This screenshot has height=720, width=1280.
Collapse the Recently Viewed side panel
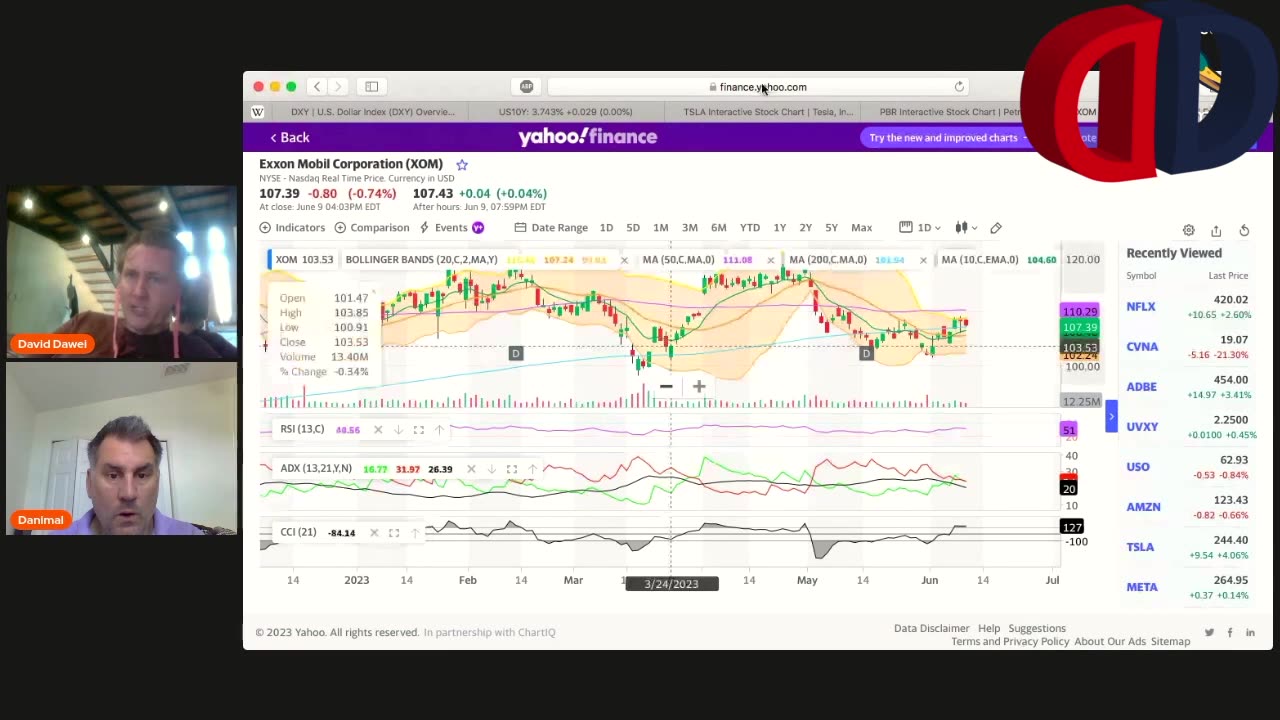(x=1111, y=416)
